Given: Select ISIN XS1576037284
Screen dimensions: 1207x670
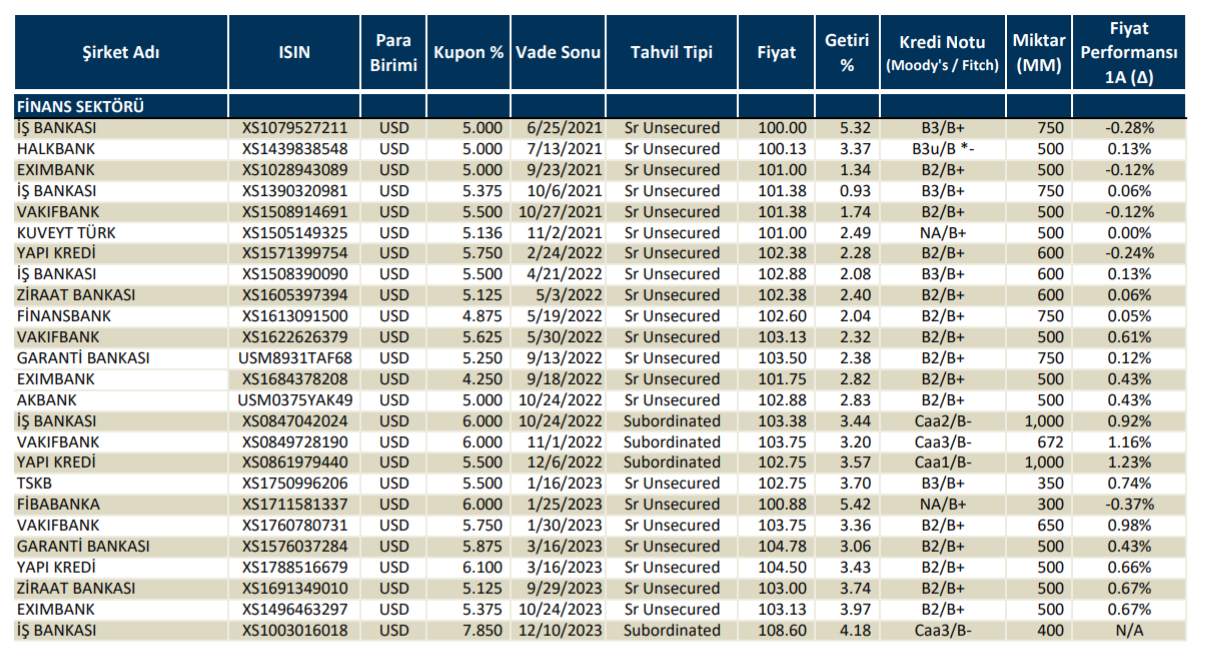Looking at the screenshot, I should pos(294,547).
